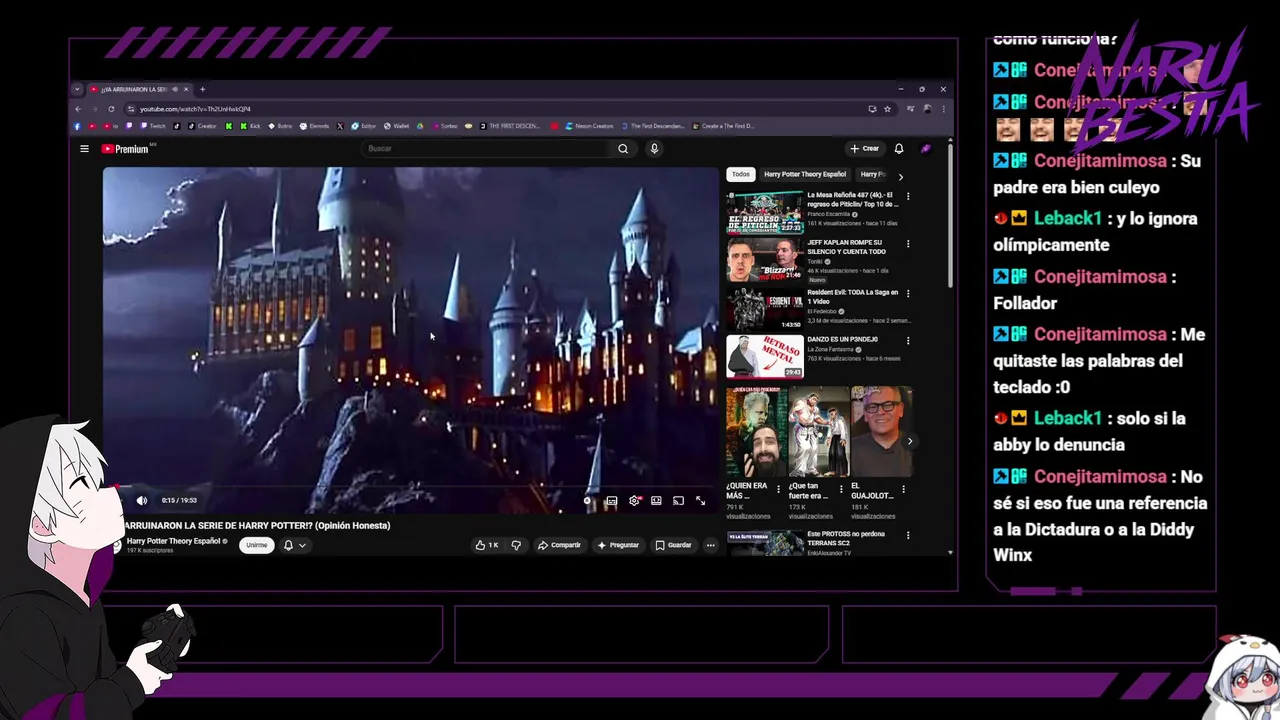The height and width of the screenshot is (720, 1280).
Task: Open JEFF KAPLAN ROMPE SU SILENCIO thumbnail
Action: click(x=765, y=259)
